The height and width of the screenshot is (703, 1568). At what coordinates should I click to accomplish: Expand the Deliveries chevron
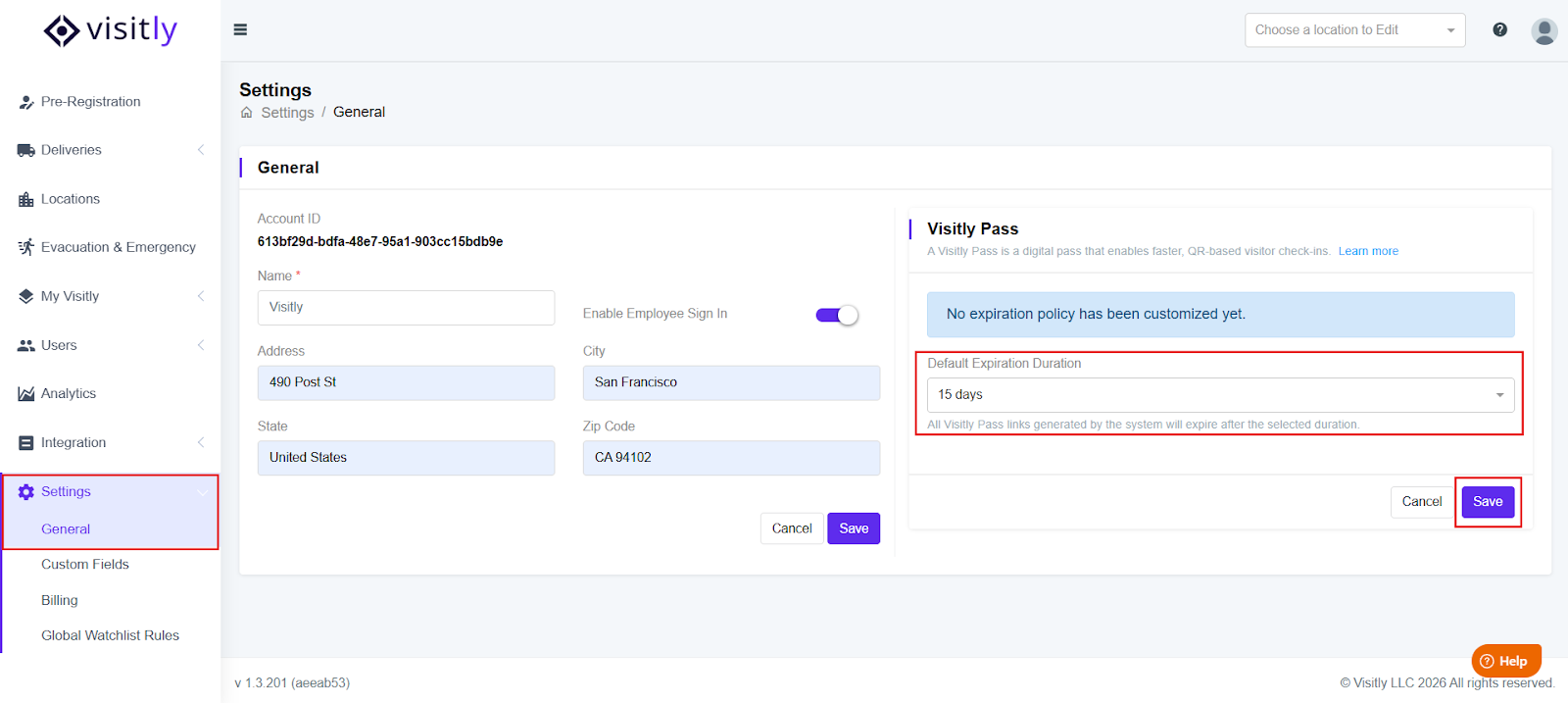tap(201, 150)
